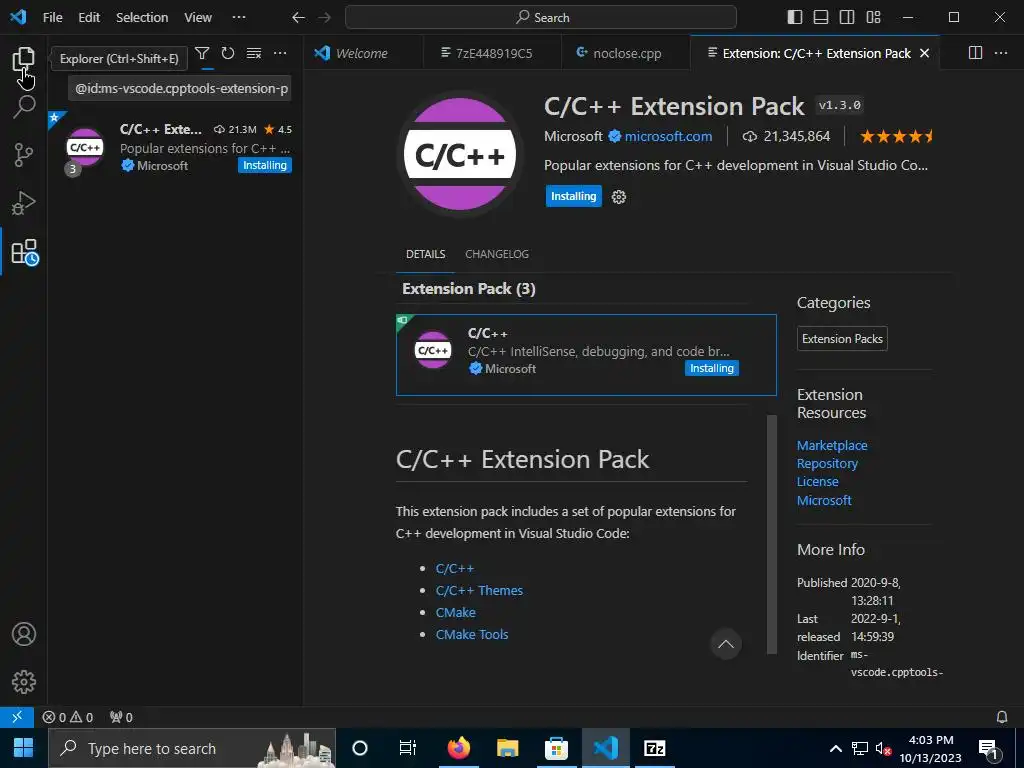This screenshot has height=768, width=1024.
Task: Open the CMake Tools readme link
Action: point(472,634)
